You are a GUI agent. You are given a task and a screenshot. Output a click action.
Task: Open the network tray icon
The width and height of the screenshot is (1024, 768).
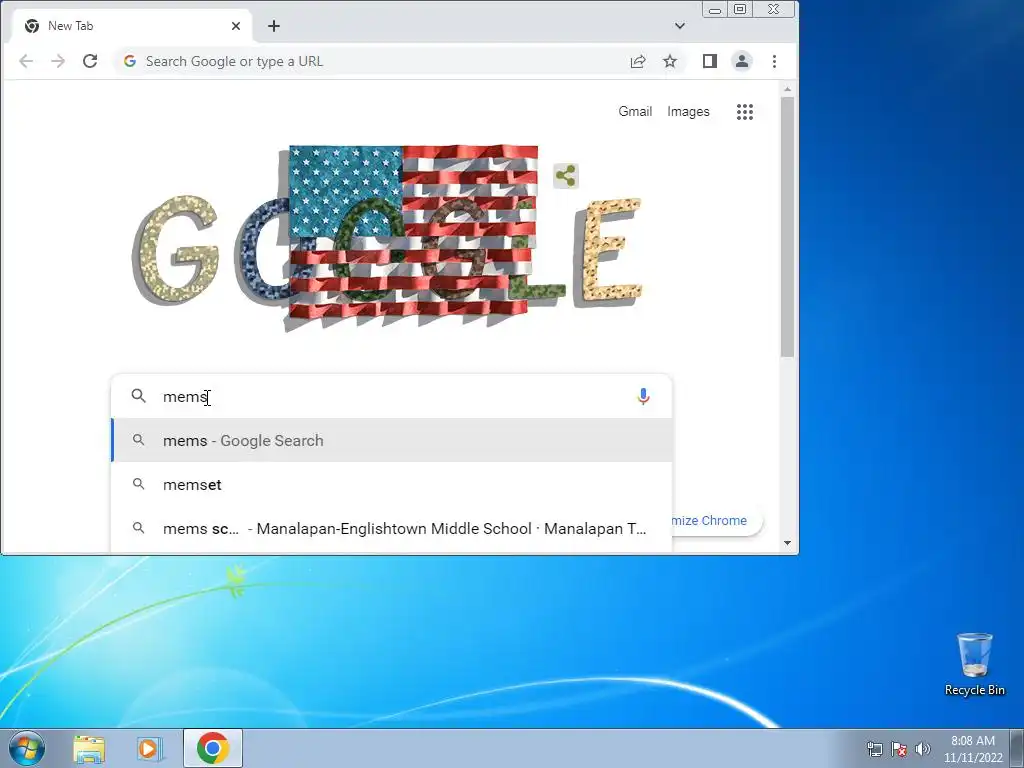tap(874, 749)
